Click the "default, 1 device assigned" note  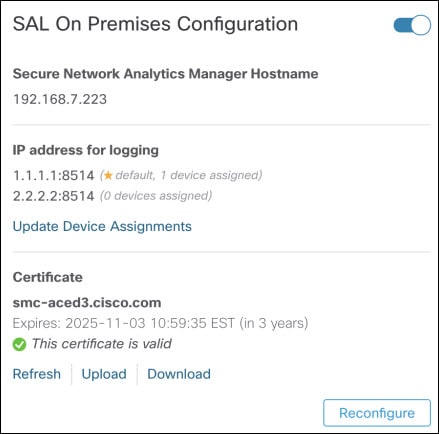pyautogui.click(x=181, y=175)
